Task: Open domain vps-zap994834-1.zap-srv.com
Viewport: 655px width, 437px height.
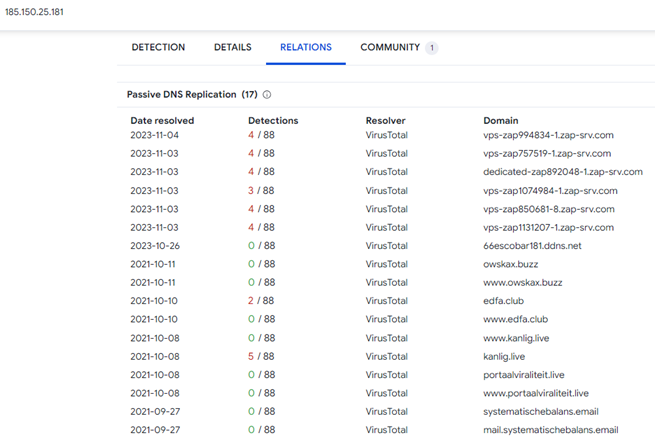Action: 548,135
